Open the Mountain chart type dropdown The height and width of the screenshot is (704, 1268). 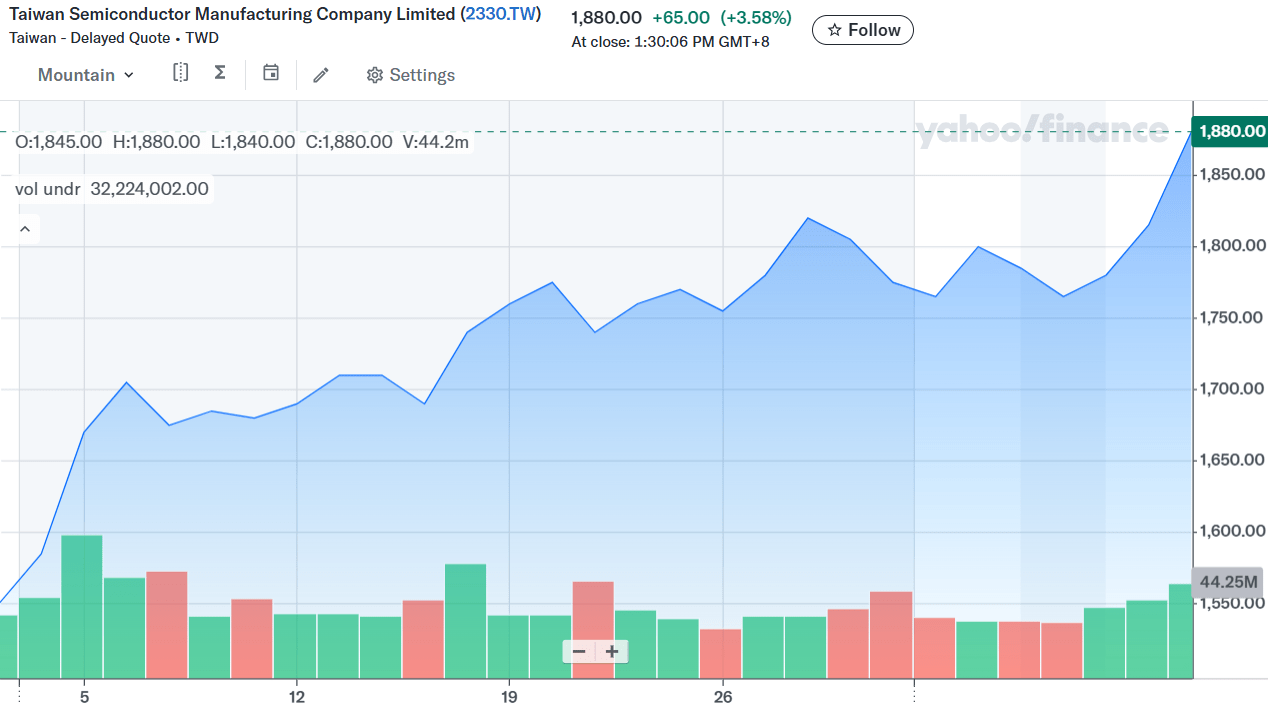85,75
